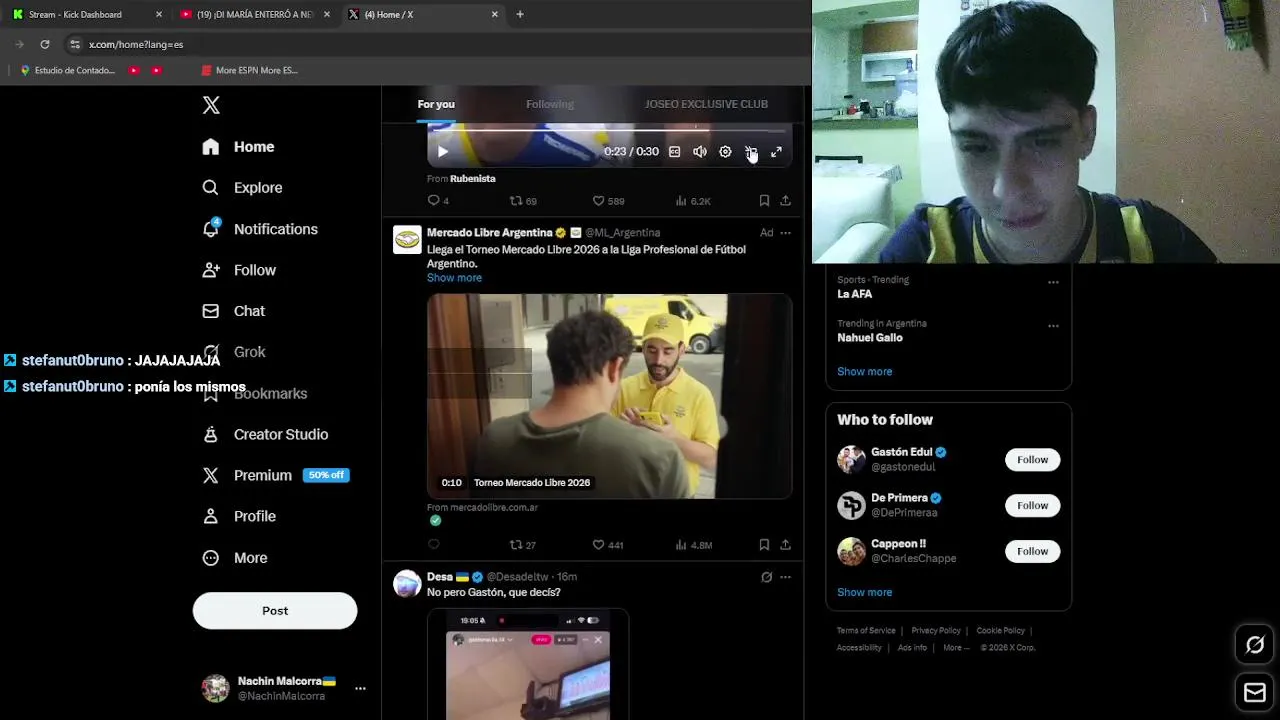This screenshot has height=720, width=1280.
Task: Enter video fullscreen mode
Action: [x=776, y=152]
